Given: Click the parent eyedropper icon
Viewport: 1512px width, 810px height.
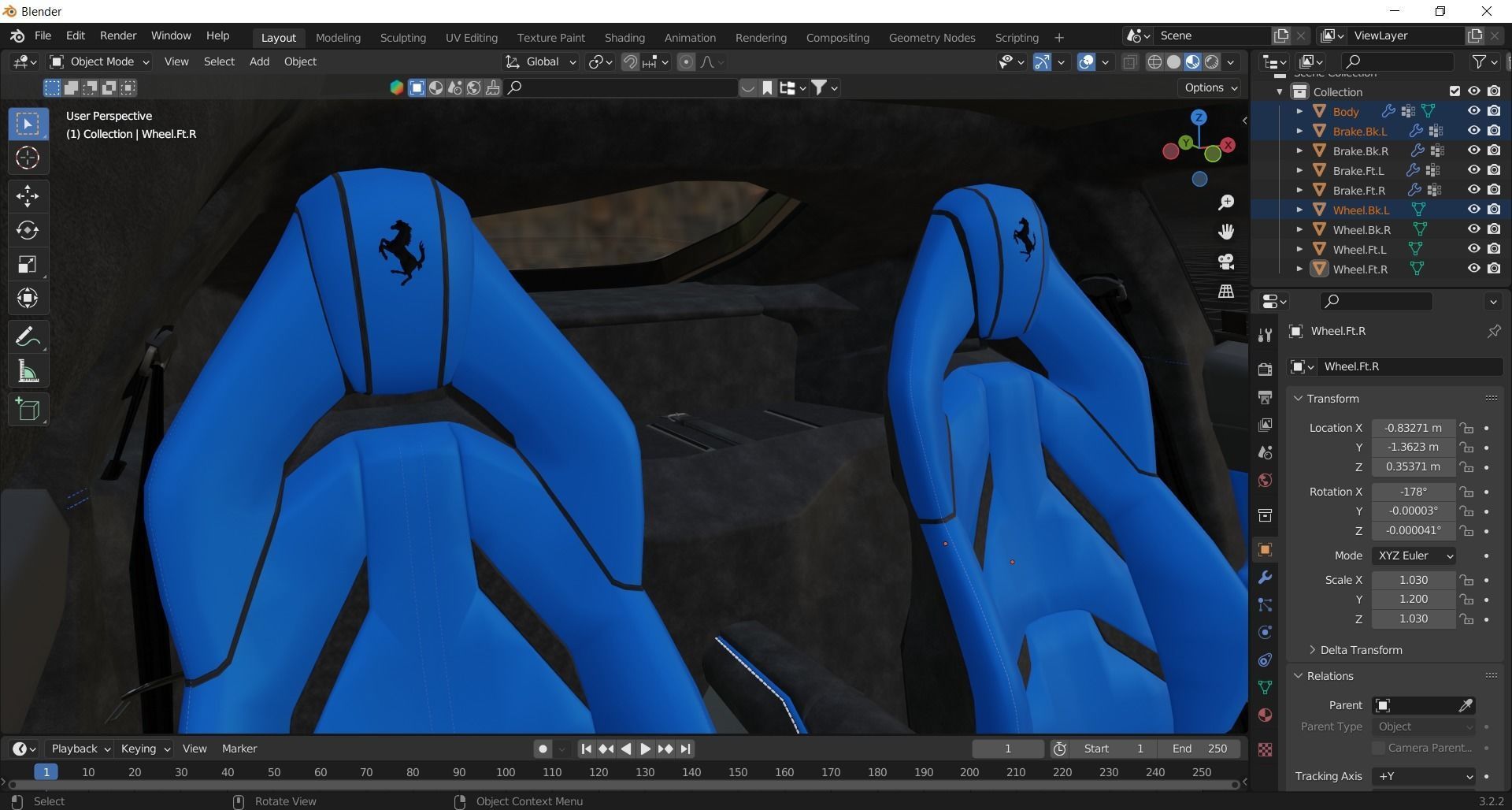Looking at the screenshot, I should pos(1466,705).
